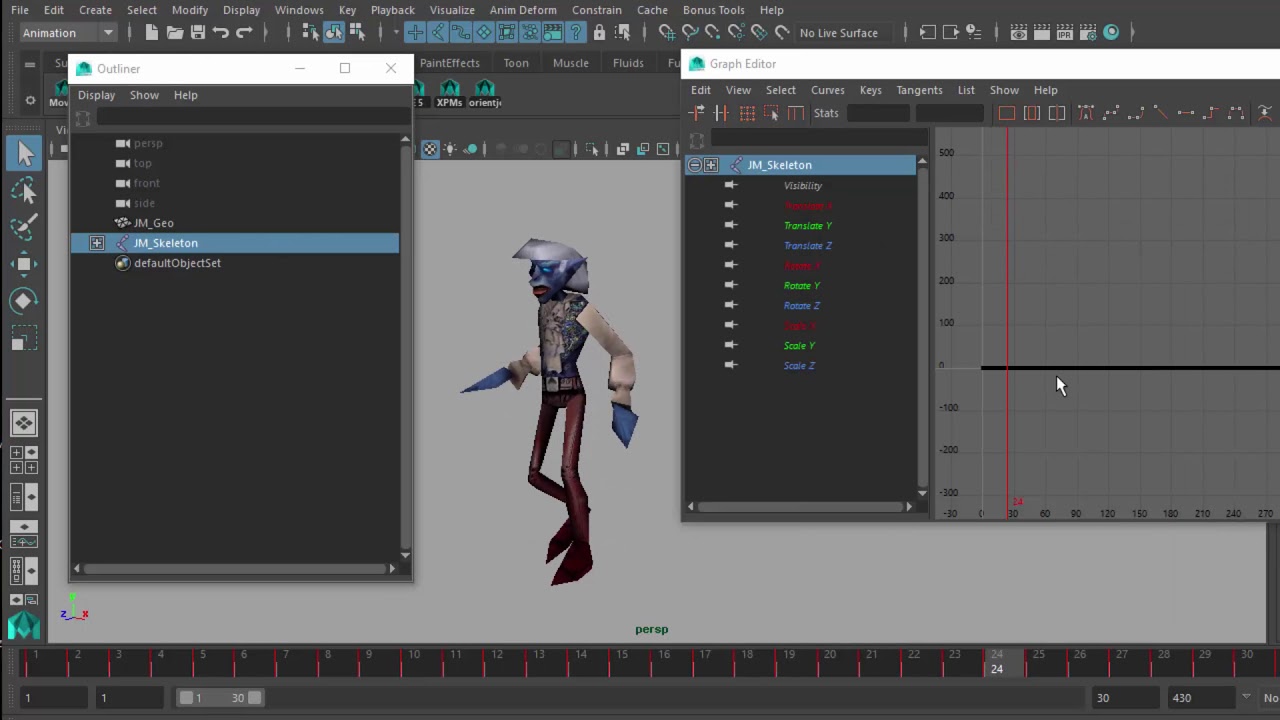The width and height of the screenshot is (1280, 720).
Task: Select the arrow Select tool in toolbox
Action: (24, 153)
